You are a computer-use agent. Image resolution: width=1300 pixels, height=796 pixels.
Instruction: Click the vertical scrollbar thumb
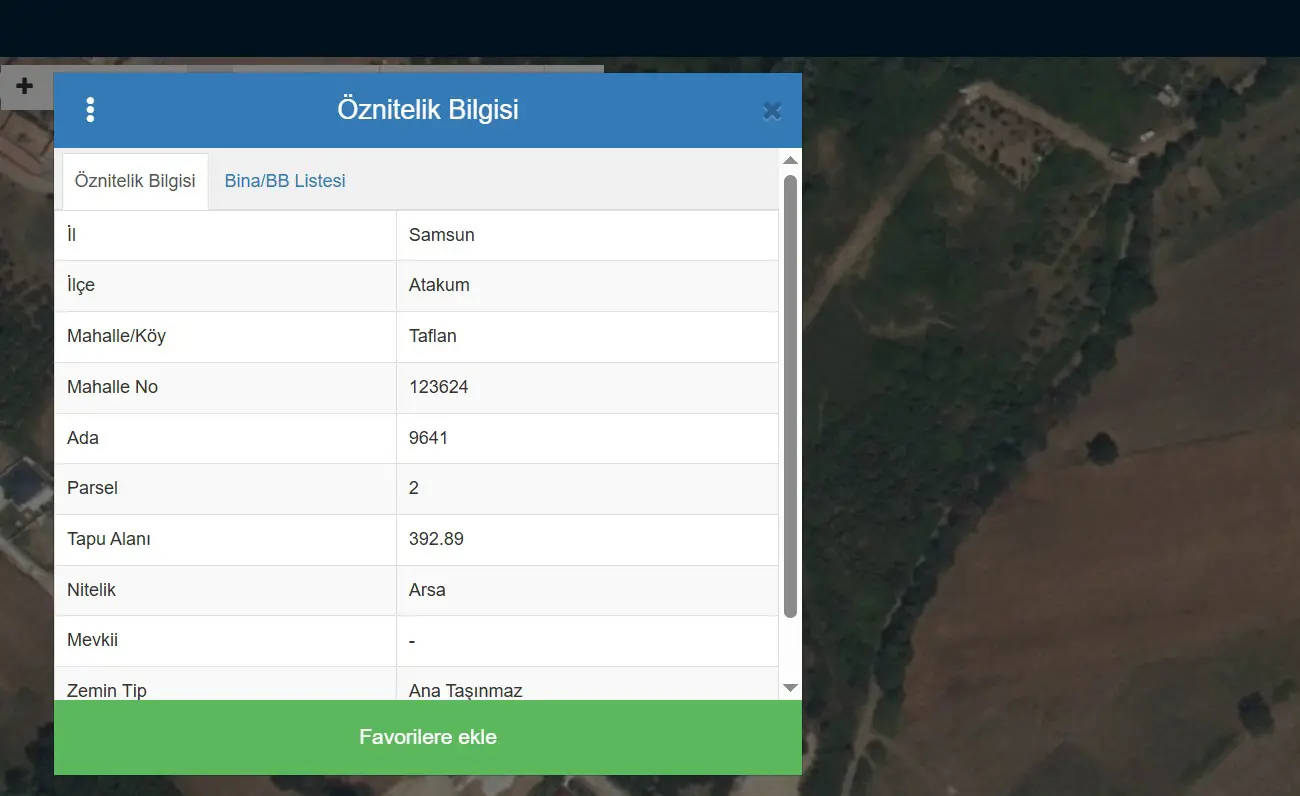790,396
